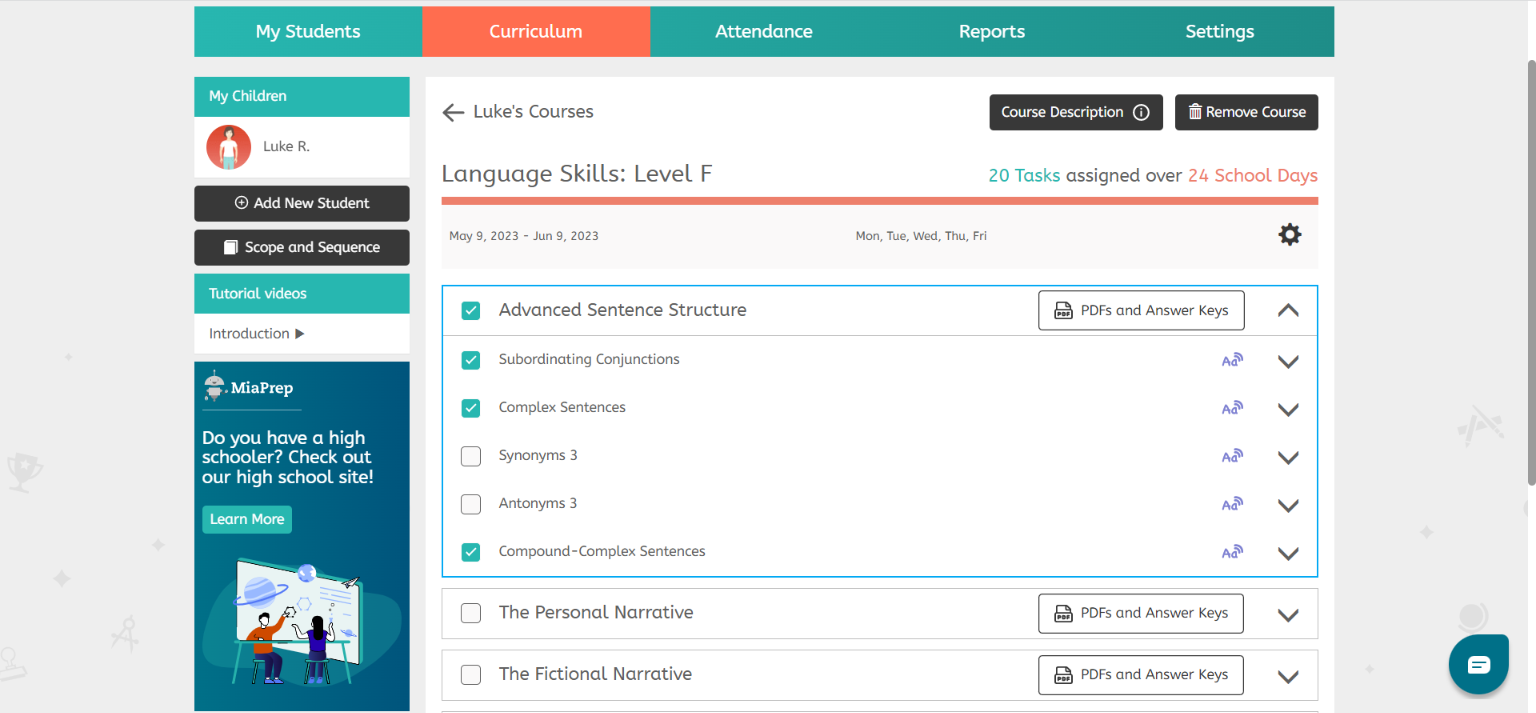Click the read-aloud icon for Synonyms 3
Screen dimensions: 1536x713
tap(1232, 455)
